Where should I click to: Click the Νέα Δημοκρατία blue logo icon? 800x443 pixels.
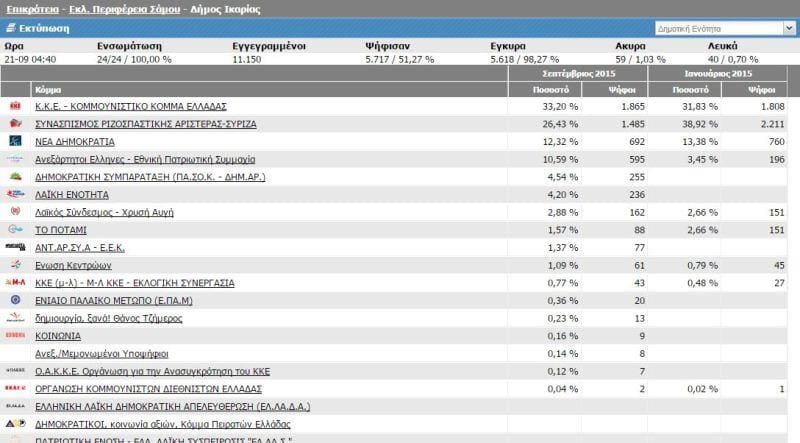[x=15, y=141]
